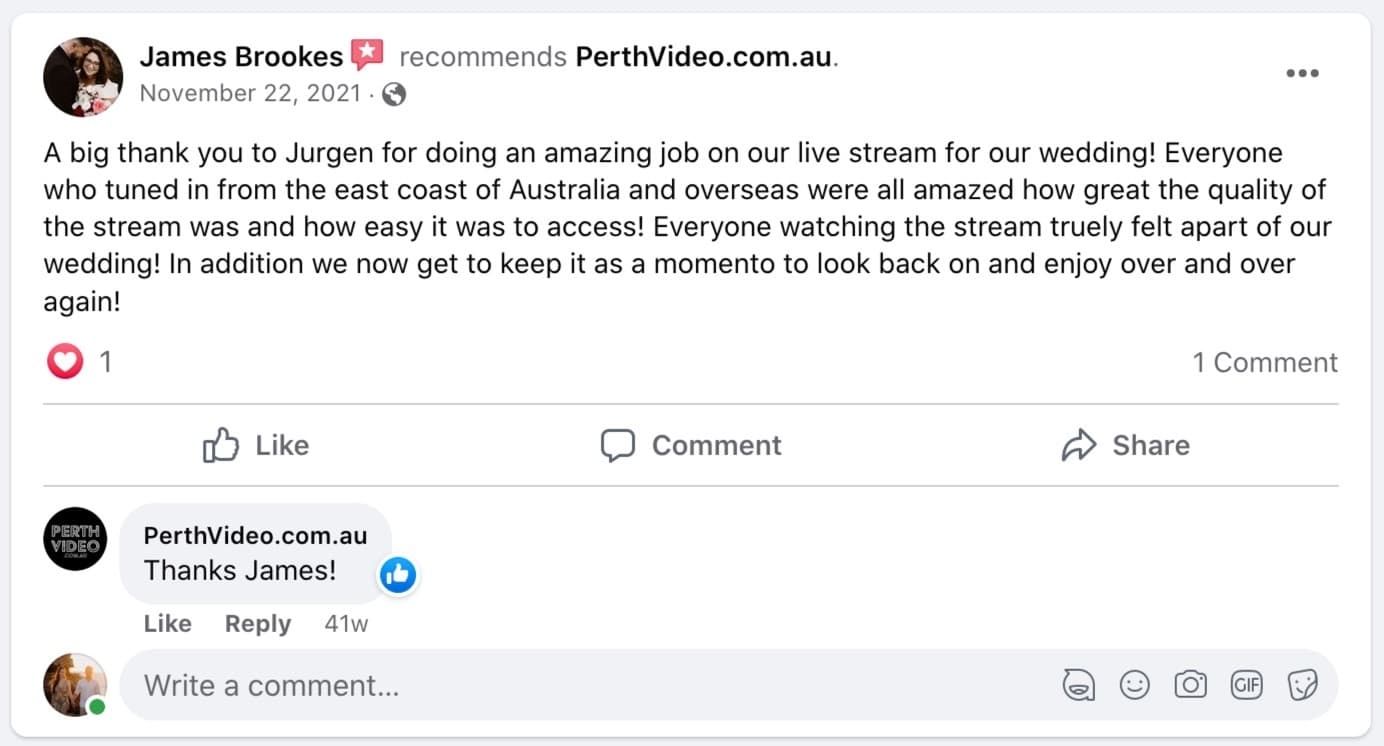Viewport: 1384px width, 746px height.
Task: Click the blue like reaction on comment
Action: pos(398,574)
